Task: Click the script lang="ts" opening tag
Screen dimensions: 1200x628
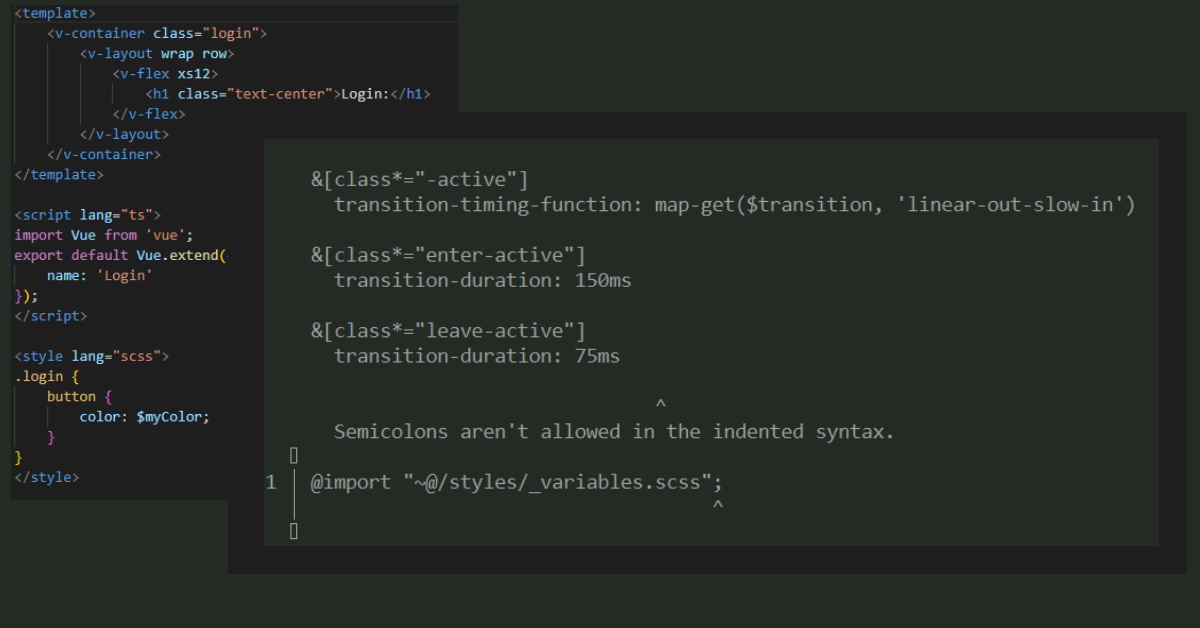Action: [87, 215]
